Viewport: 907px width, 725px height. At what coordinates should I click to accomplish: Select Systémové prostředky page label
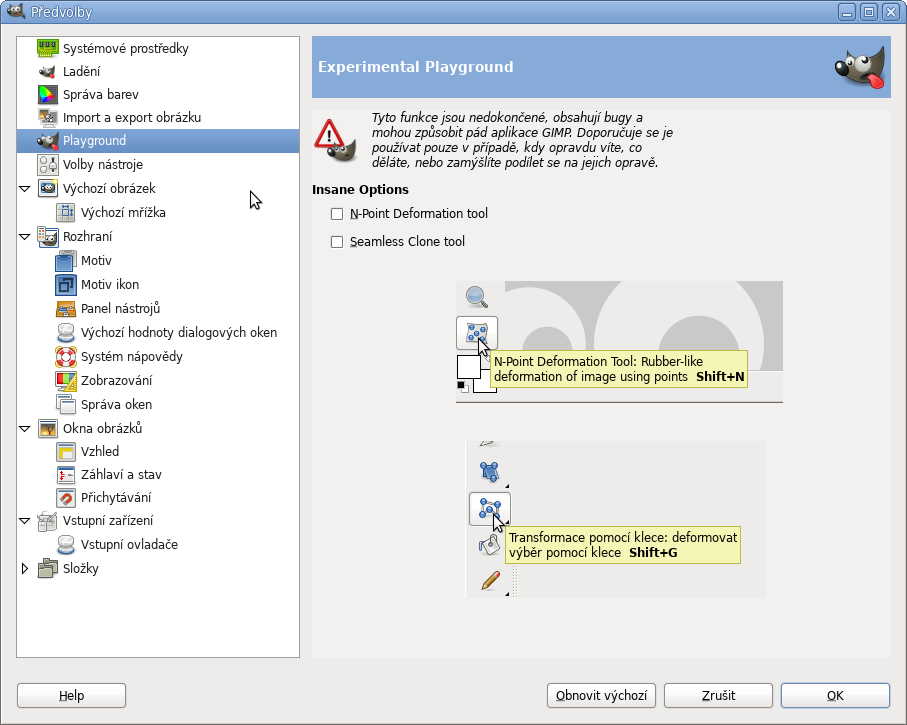pos(126,49)
